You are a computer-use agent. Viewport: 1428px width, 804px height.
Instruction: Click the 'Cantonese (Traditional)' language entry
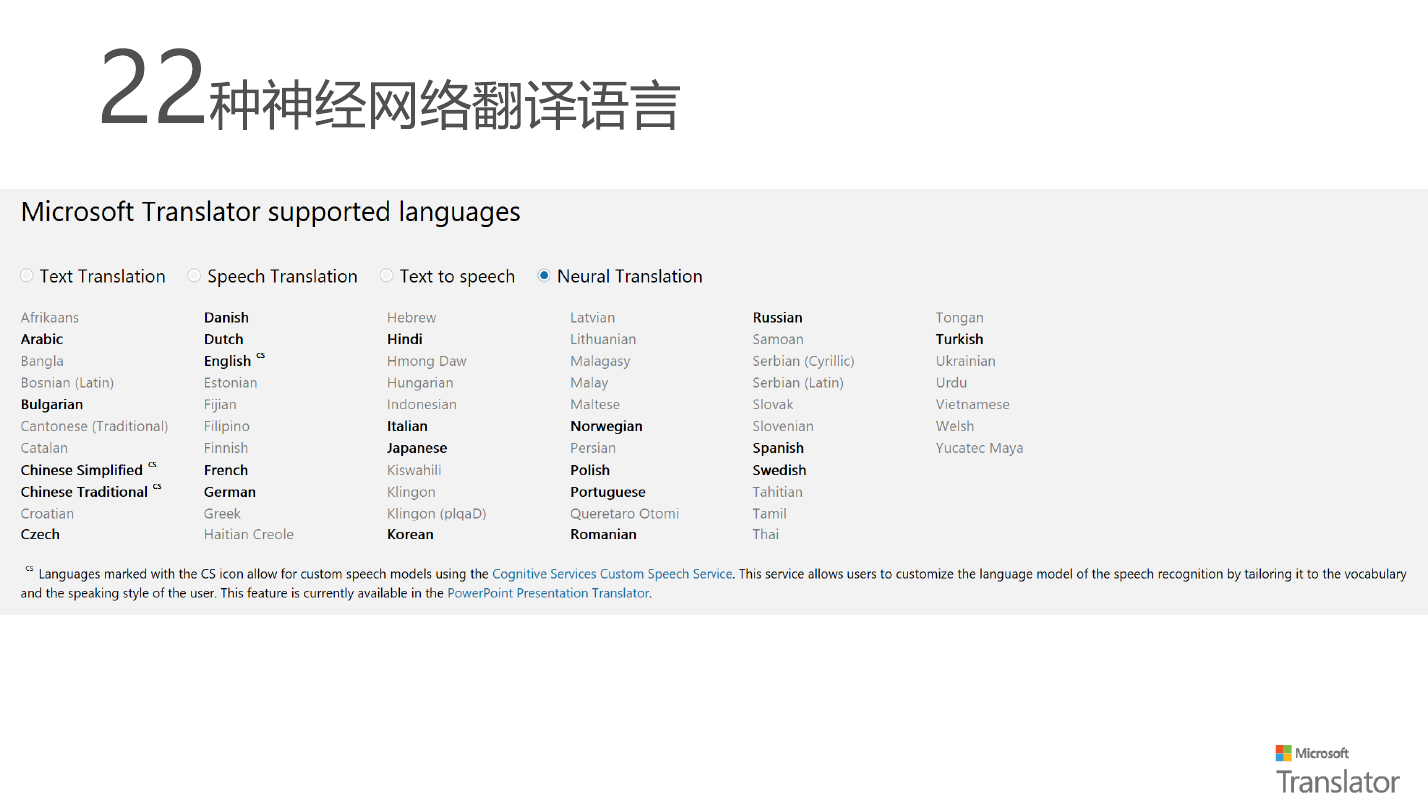[x=95, y=426]
